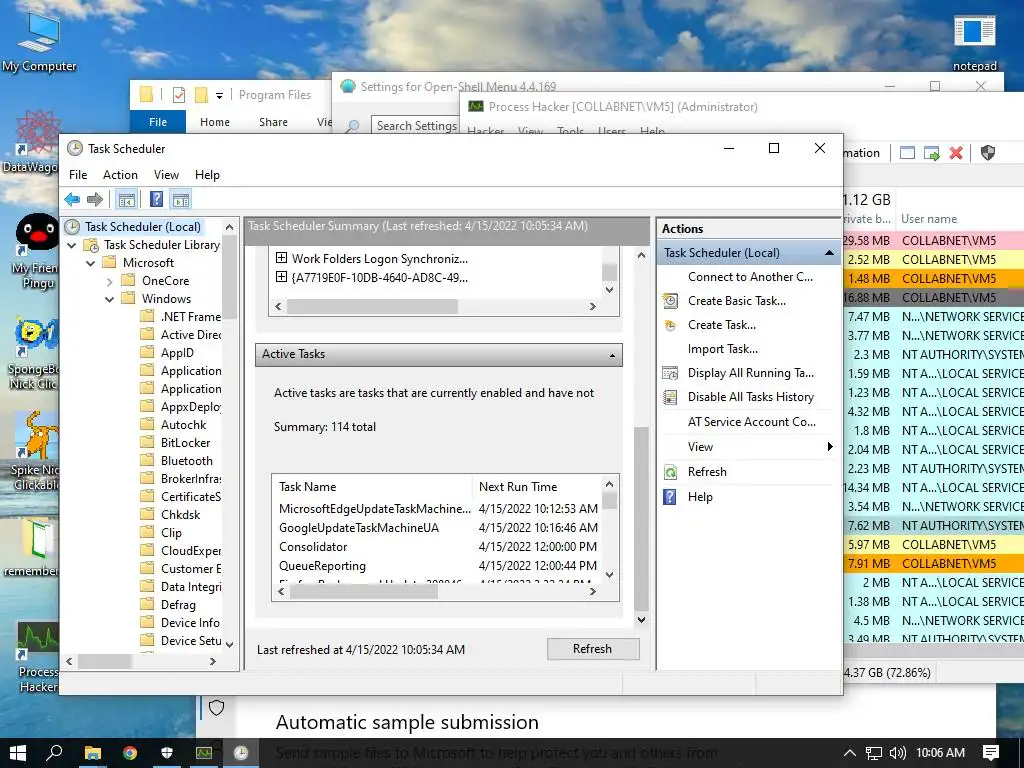
Task: Click the Disable All Tasks History icon
Action: [x=670, y=397]
